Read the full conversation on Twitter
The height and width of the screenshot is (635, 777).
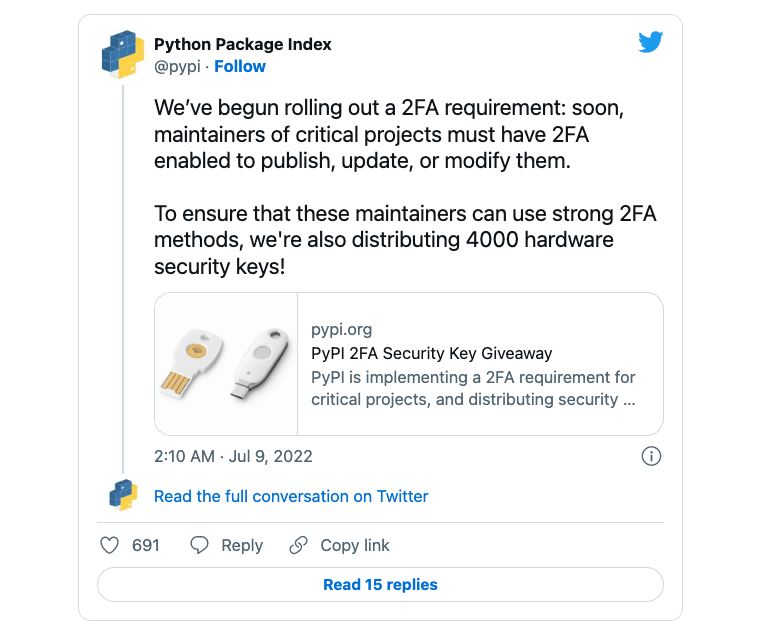pyautogui.click(x=291, y=496)
